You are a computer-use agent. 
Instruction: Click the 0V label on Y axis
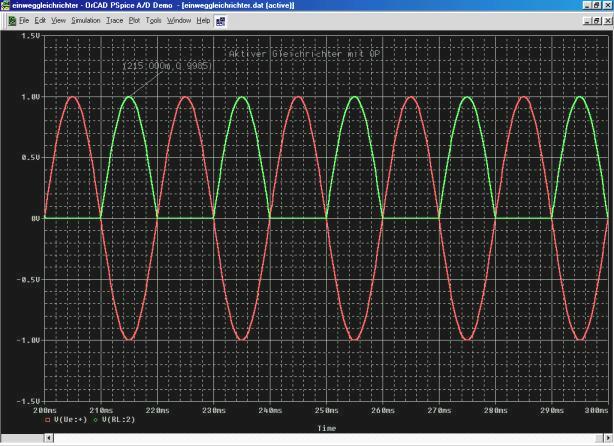(36, 218)
